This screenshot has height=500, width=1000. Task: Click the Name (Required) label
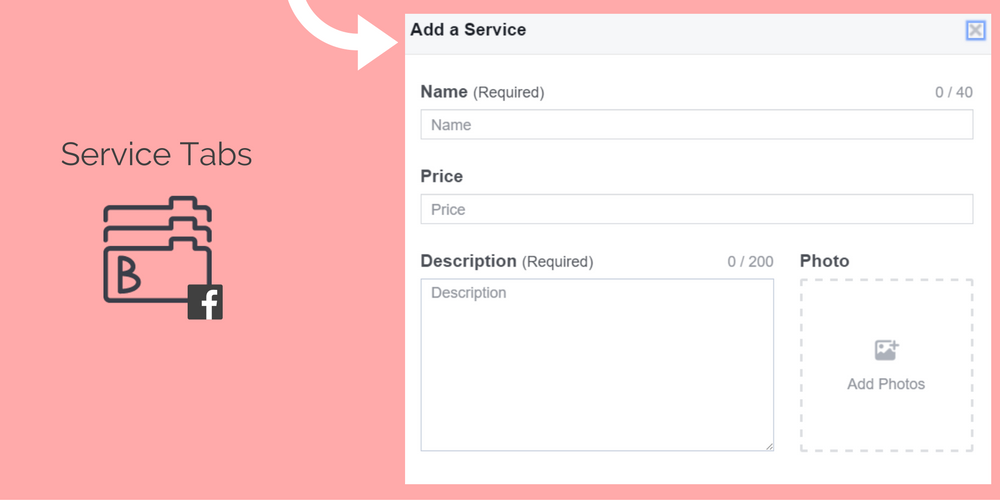482,92
